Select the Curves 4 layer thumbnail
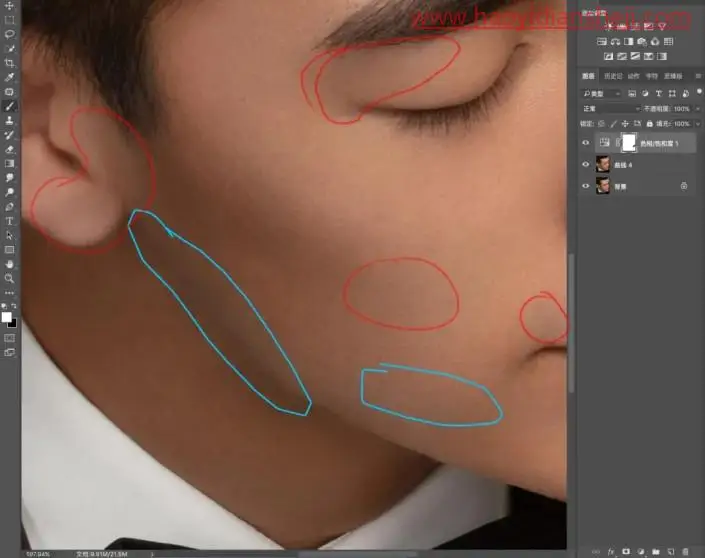This screenshot has height=558, width=705. (602, 165)
